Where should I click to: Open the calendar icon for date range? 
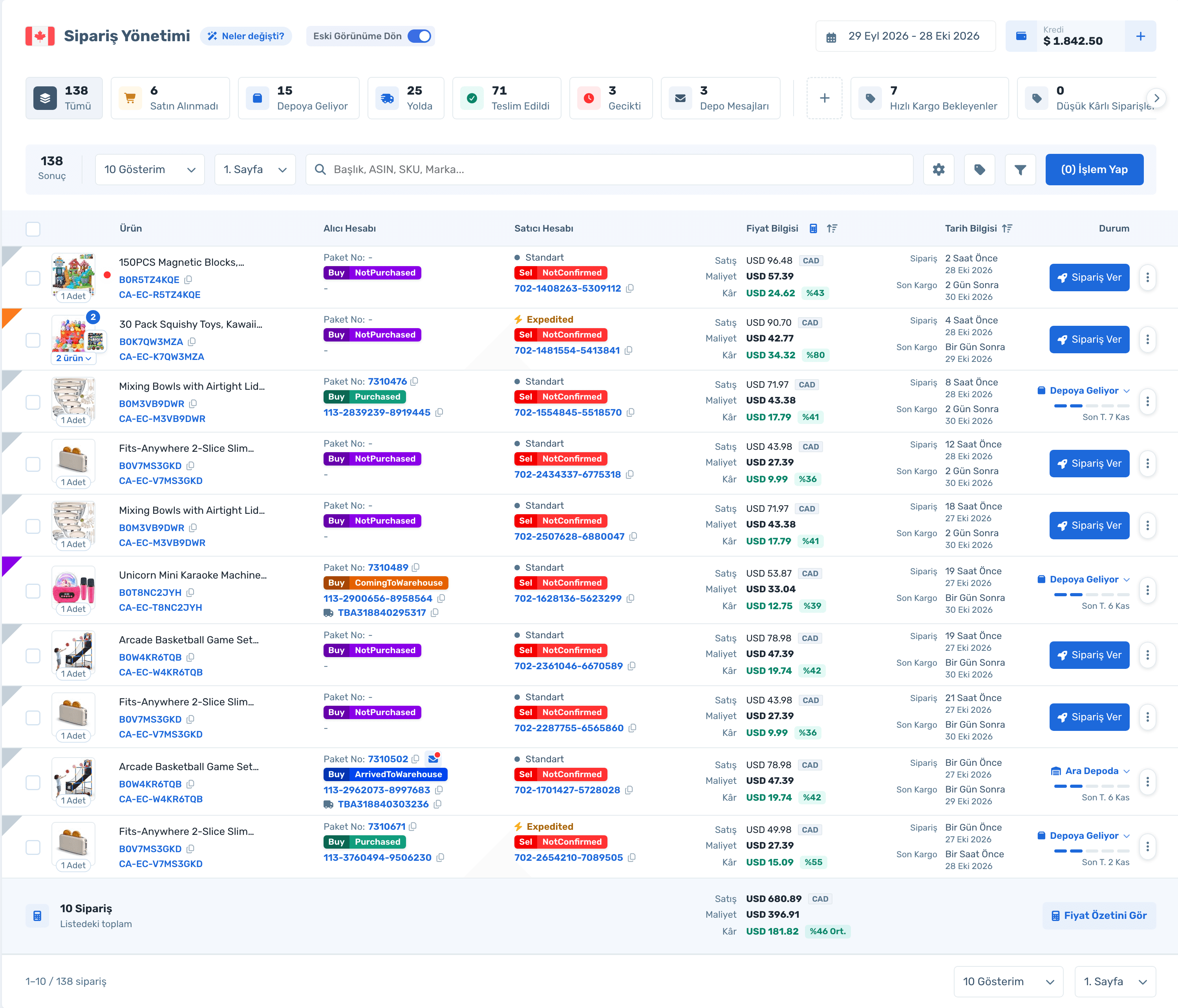[831, 38]
